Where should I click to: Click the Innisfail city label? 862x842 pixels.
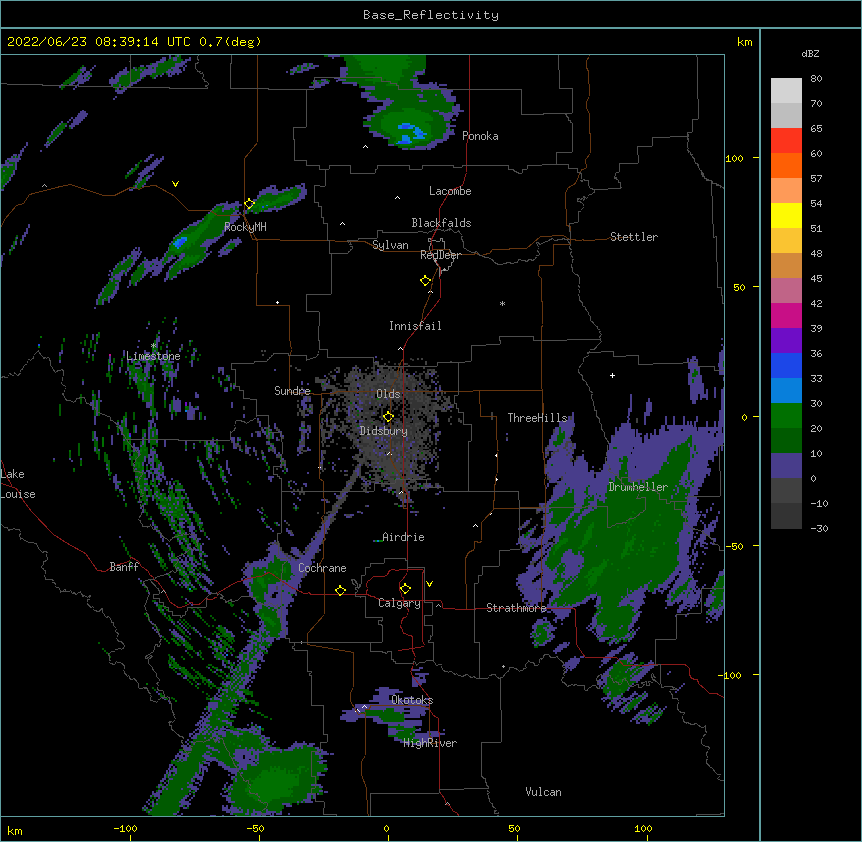(x=415, y=326)
